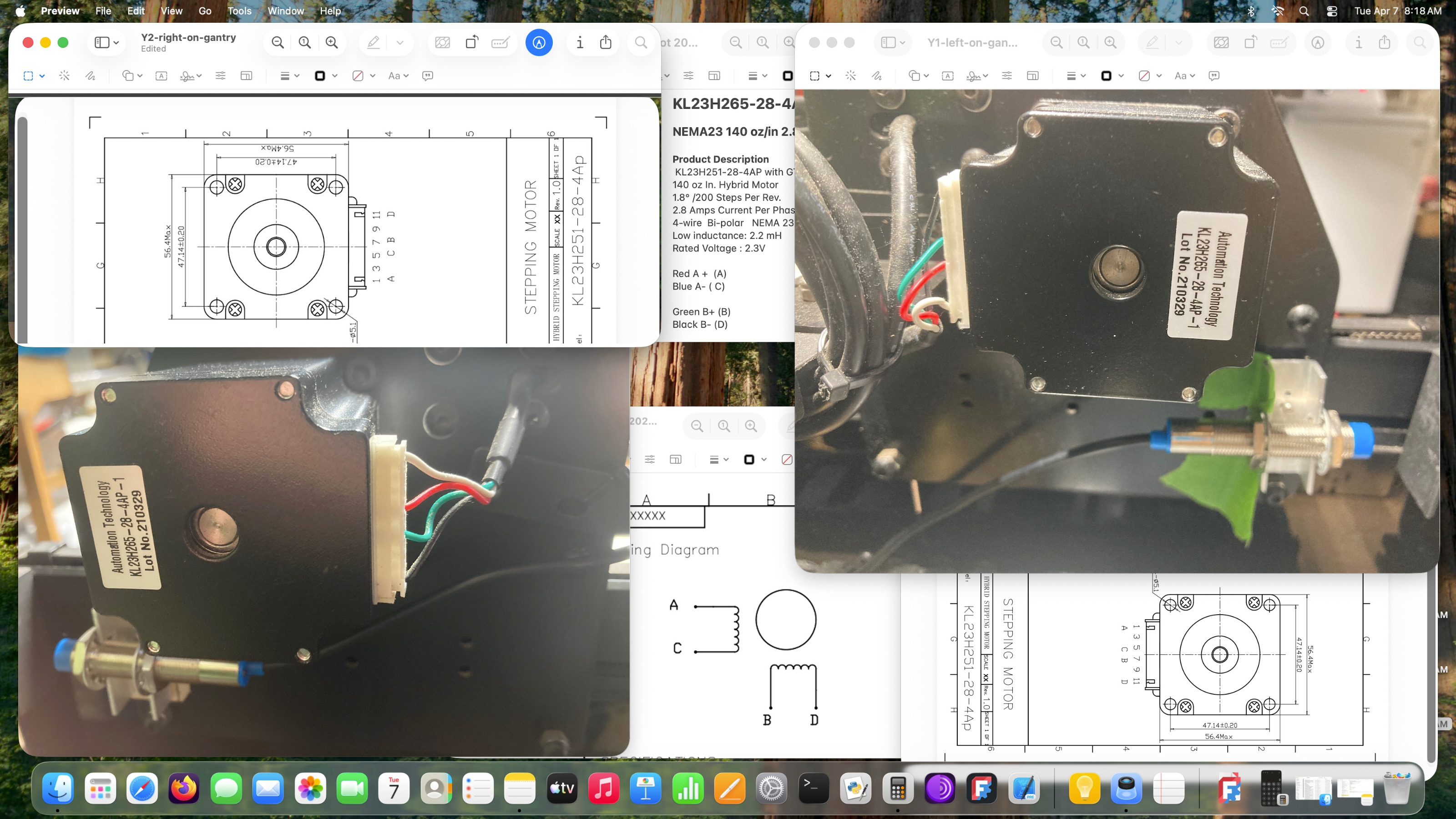Click the Text box tool in Y2-right-on-gantry
The height and width of the screenshot is (819, 1456).
click(x=161, y=76)
